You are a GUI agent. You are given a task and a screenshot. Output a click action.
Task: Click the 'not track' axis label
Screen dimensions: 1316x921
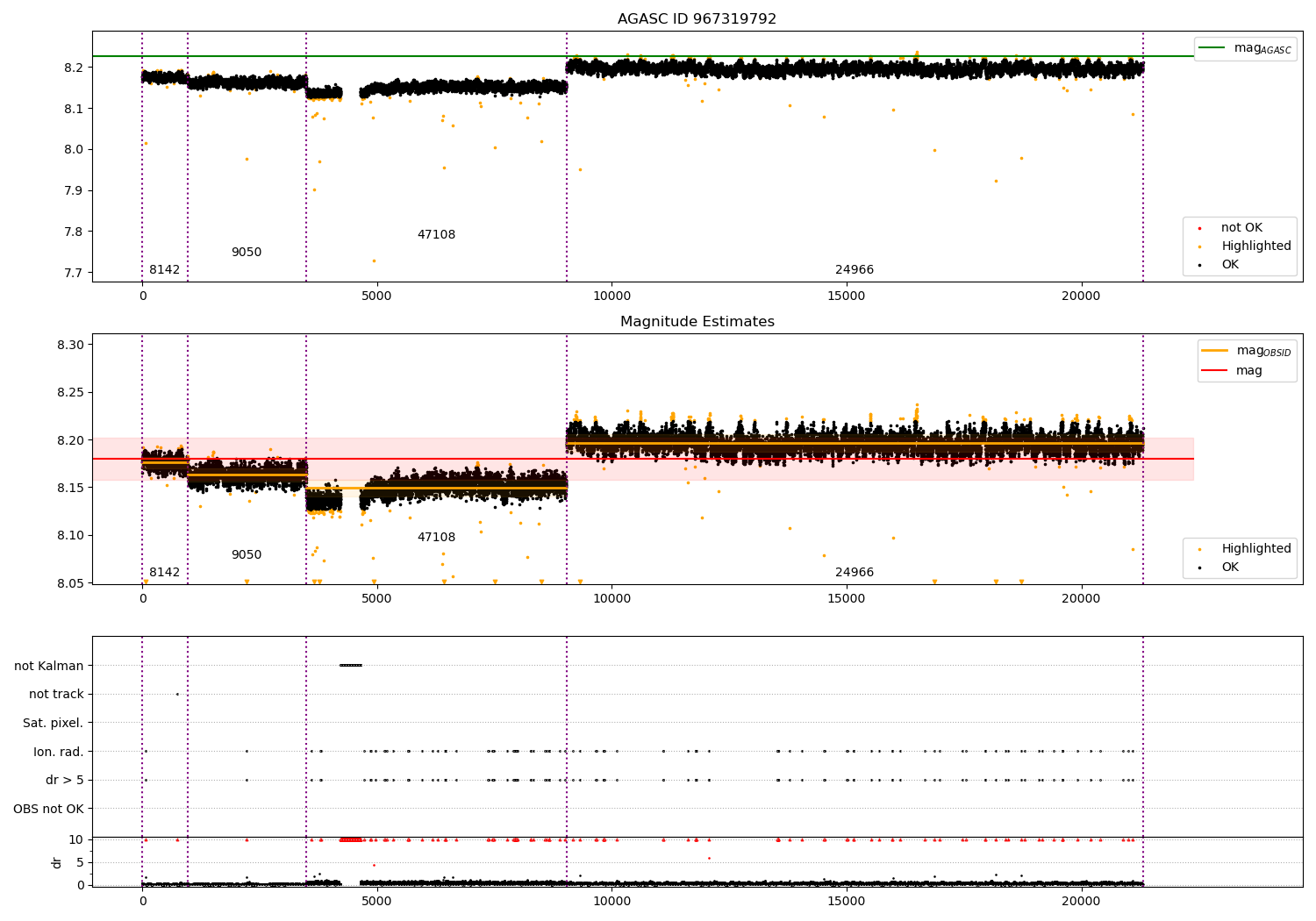56,695
